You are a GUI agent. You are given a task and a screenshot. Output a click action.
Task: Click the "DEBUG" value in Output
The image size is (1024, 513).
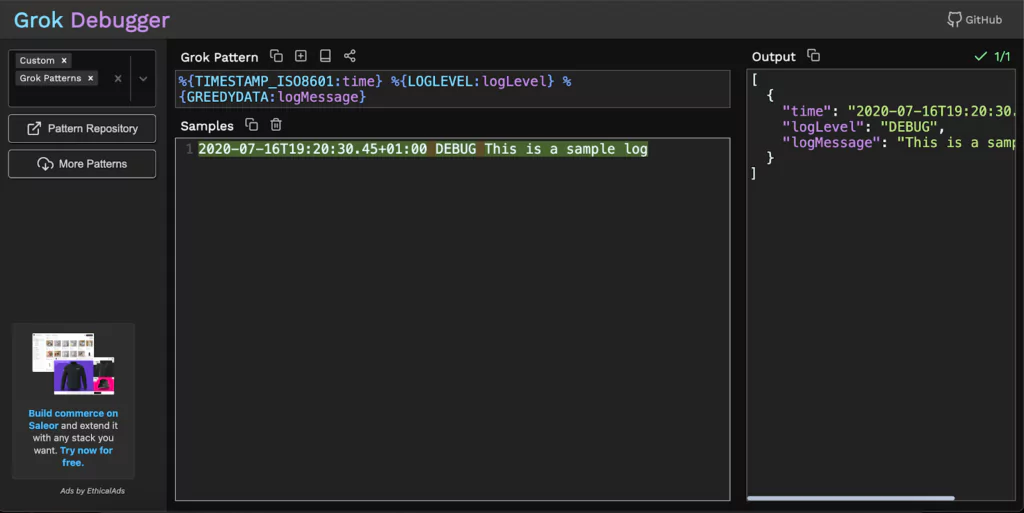coord(908,127)
